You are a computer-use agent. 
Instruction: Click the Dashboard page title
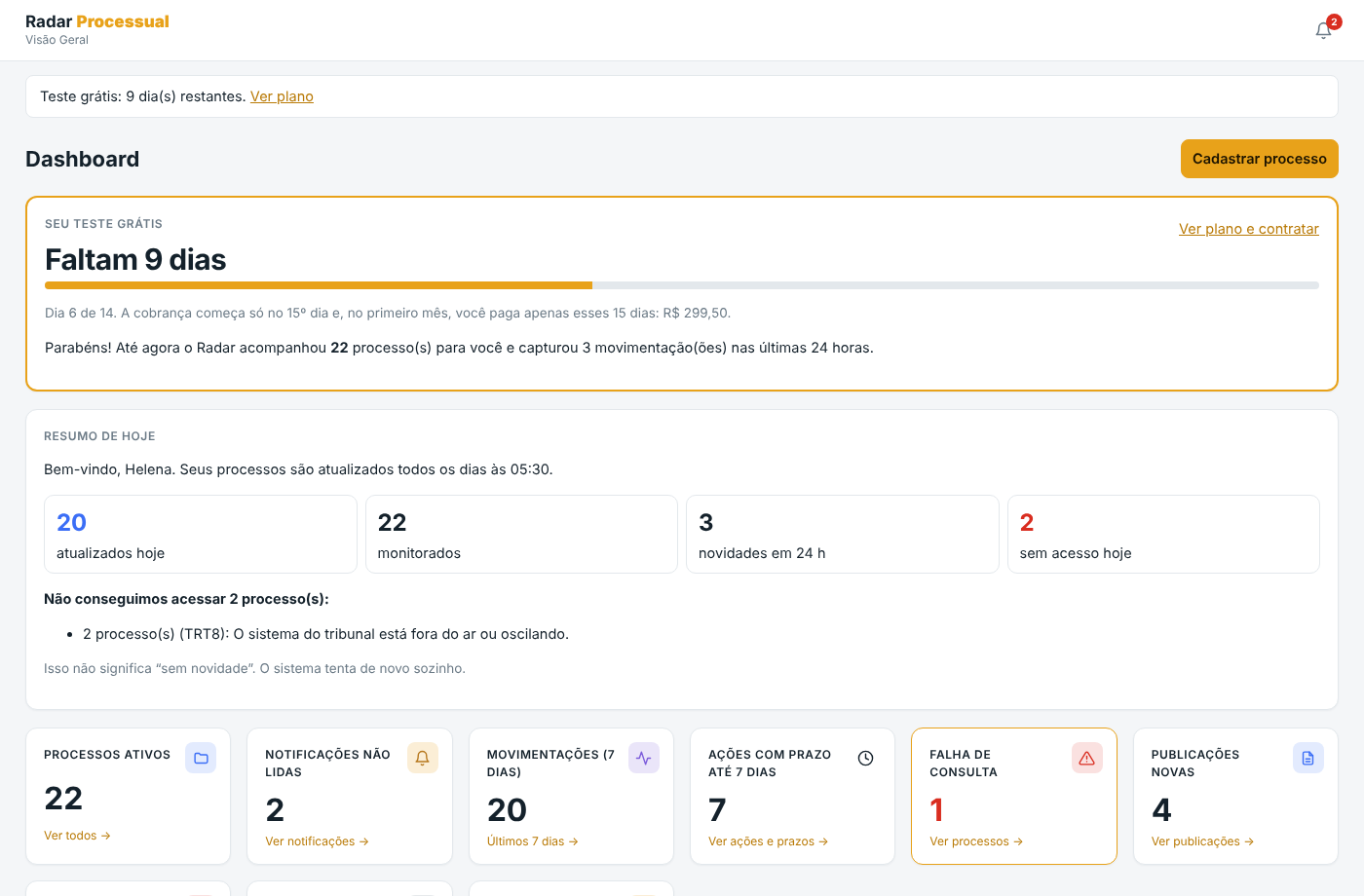[83, 159]
